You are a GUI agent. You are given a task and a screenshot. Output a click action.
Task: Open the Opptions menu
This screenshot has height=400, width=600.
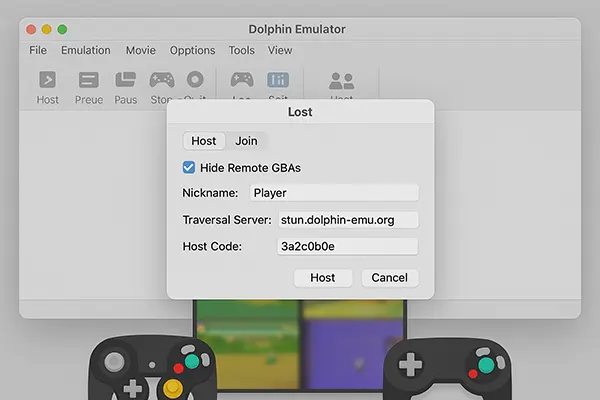(x=192, y=50)
